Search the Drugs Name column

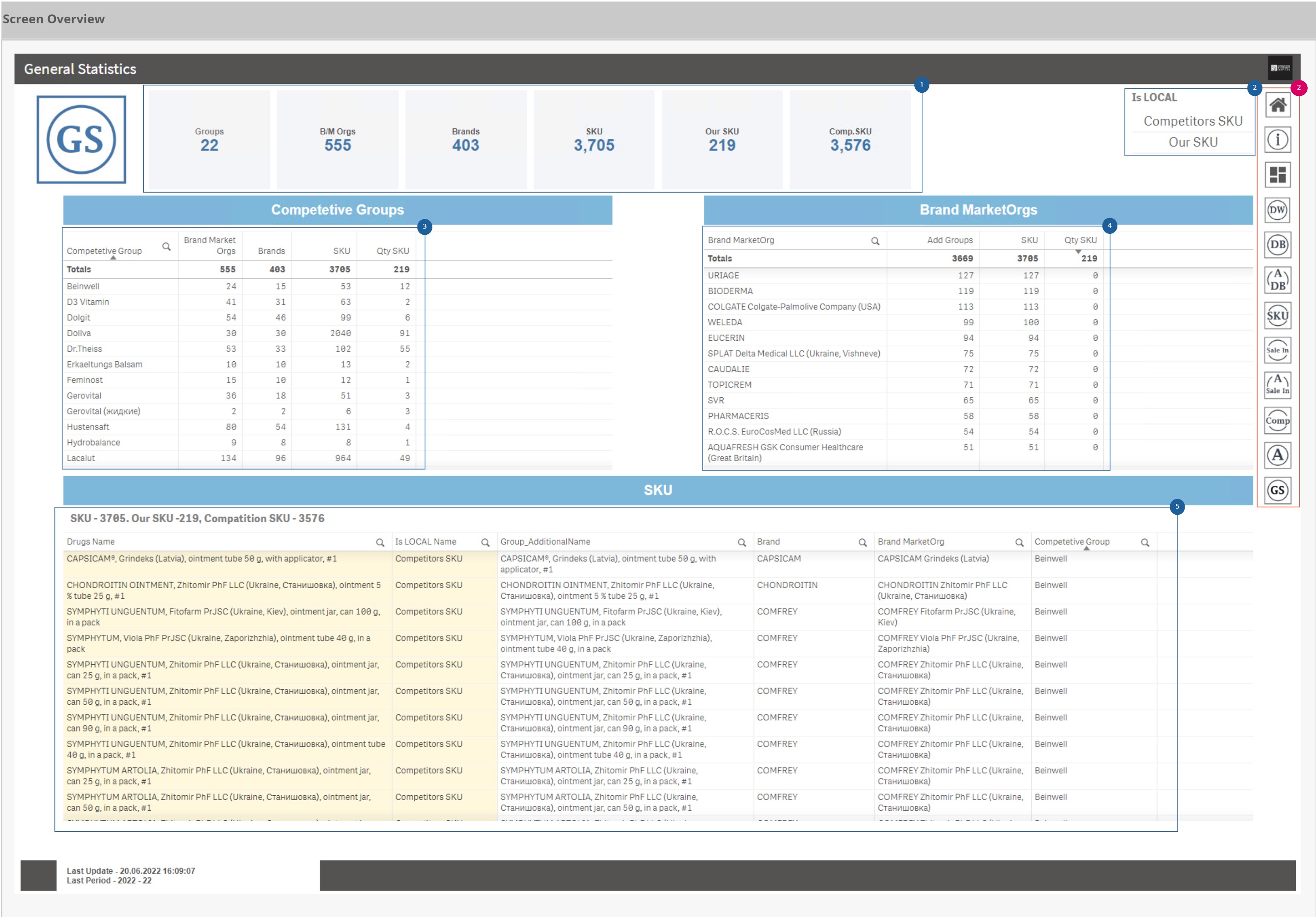[380, 542]
